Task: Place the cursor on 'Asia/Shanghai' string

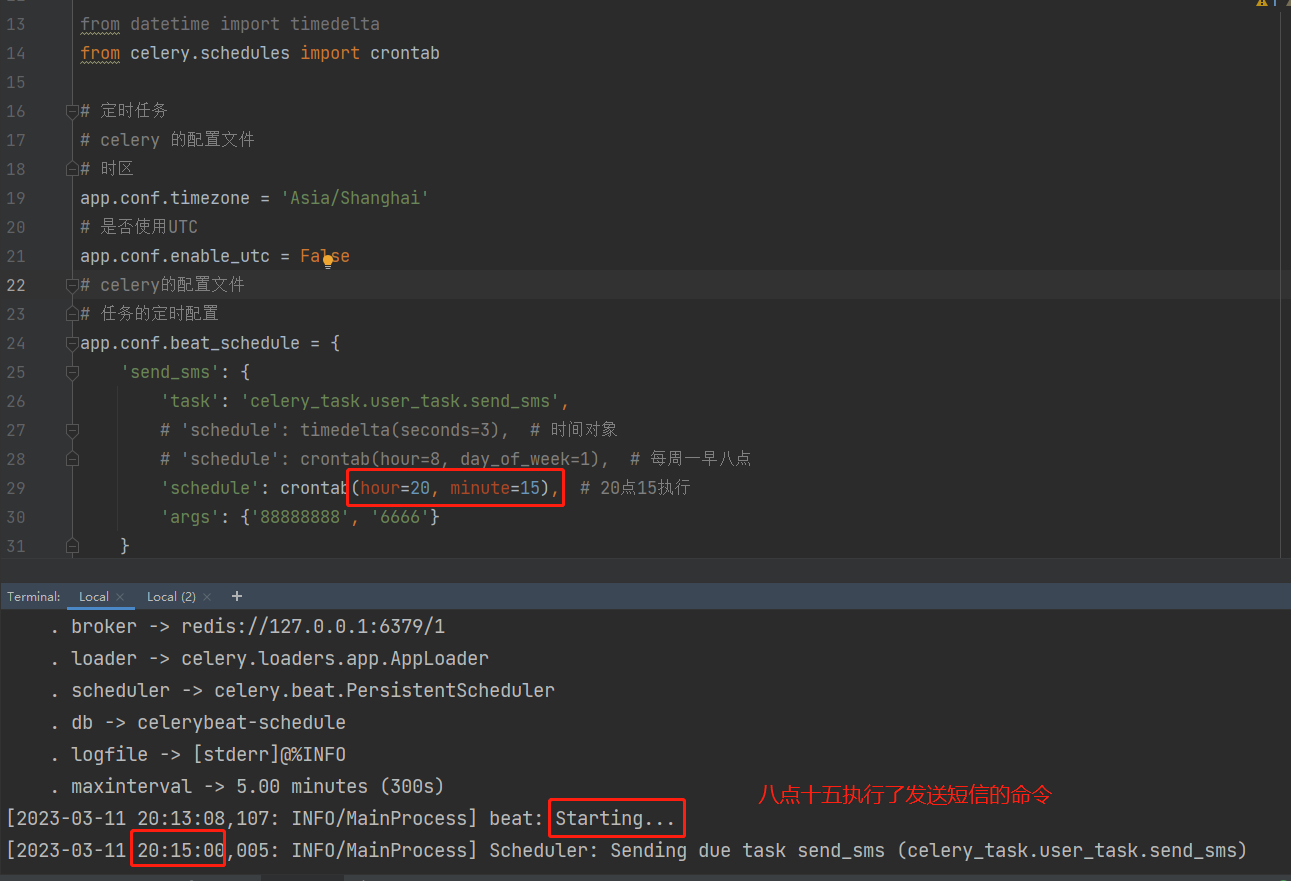Action: [x=355, y=198]
